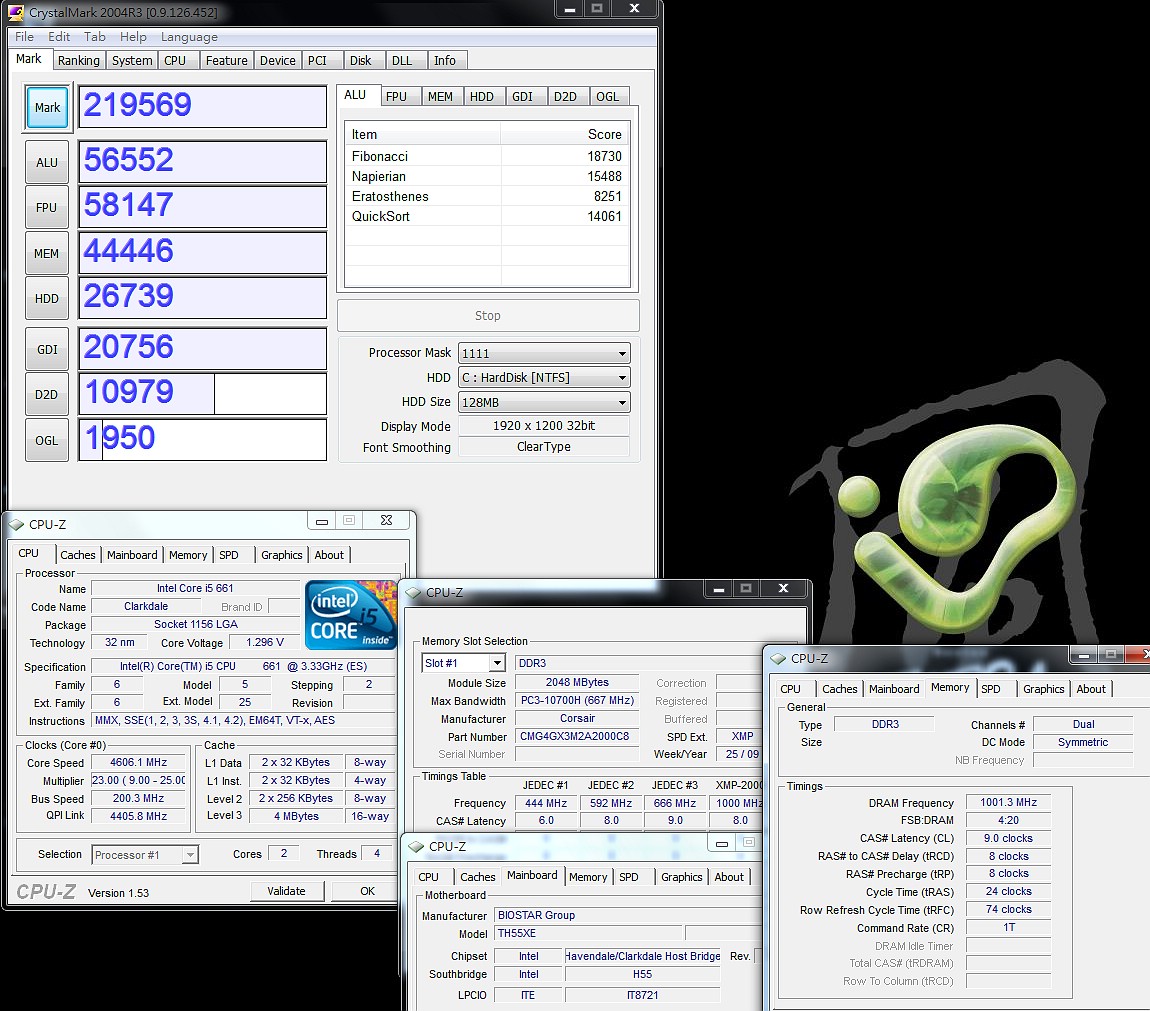Click the OGL score progress bar 1950

[202, 439]
